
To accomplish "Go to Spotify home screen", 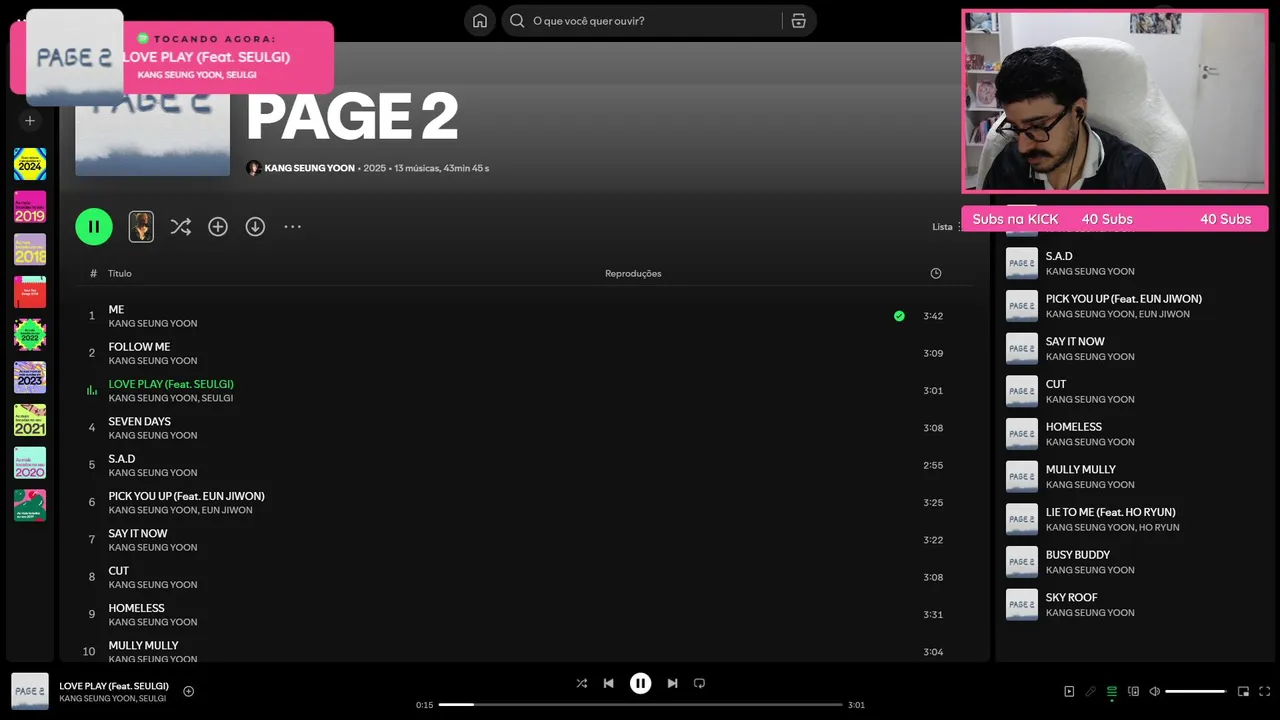I will (x=480, y=21).
